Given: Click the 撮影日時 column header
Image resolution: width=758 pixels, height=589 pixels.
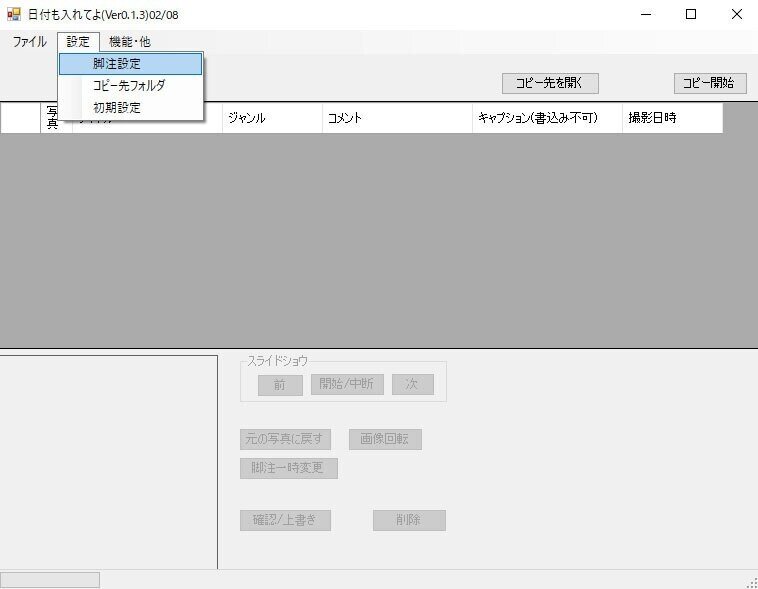Looking at the screenshot, I should pyautogui.click(x=672, y=118).
